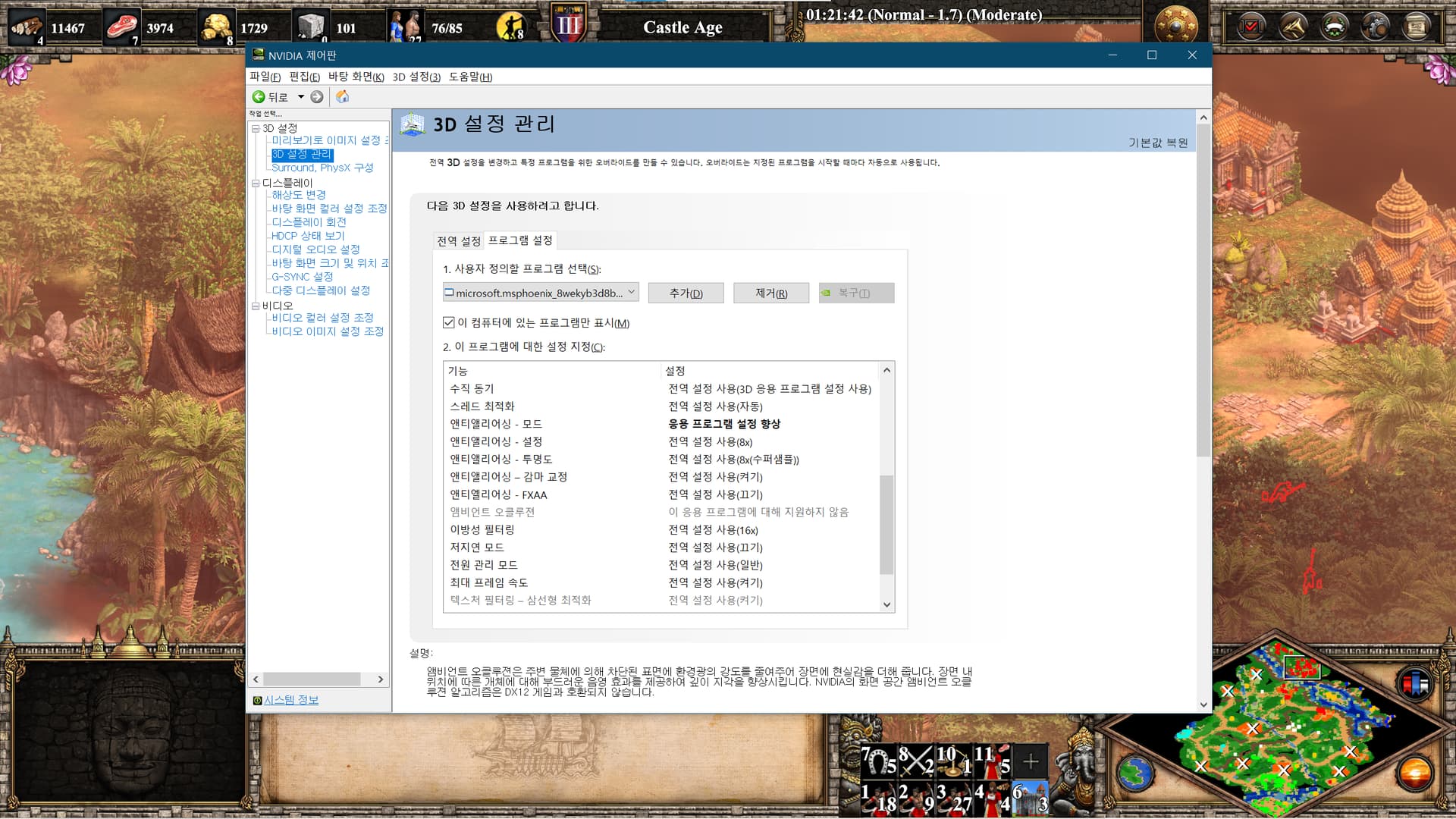Image resolution: width=1456 pixels, height=819 pixels.
Task: Click left pane horizontal scrollbar right arrow
Action: (381, 679)
